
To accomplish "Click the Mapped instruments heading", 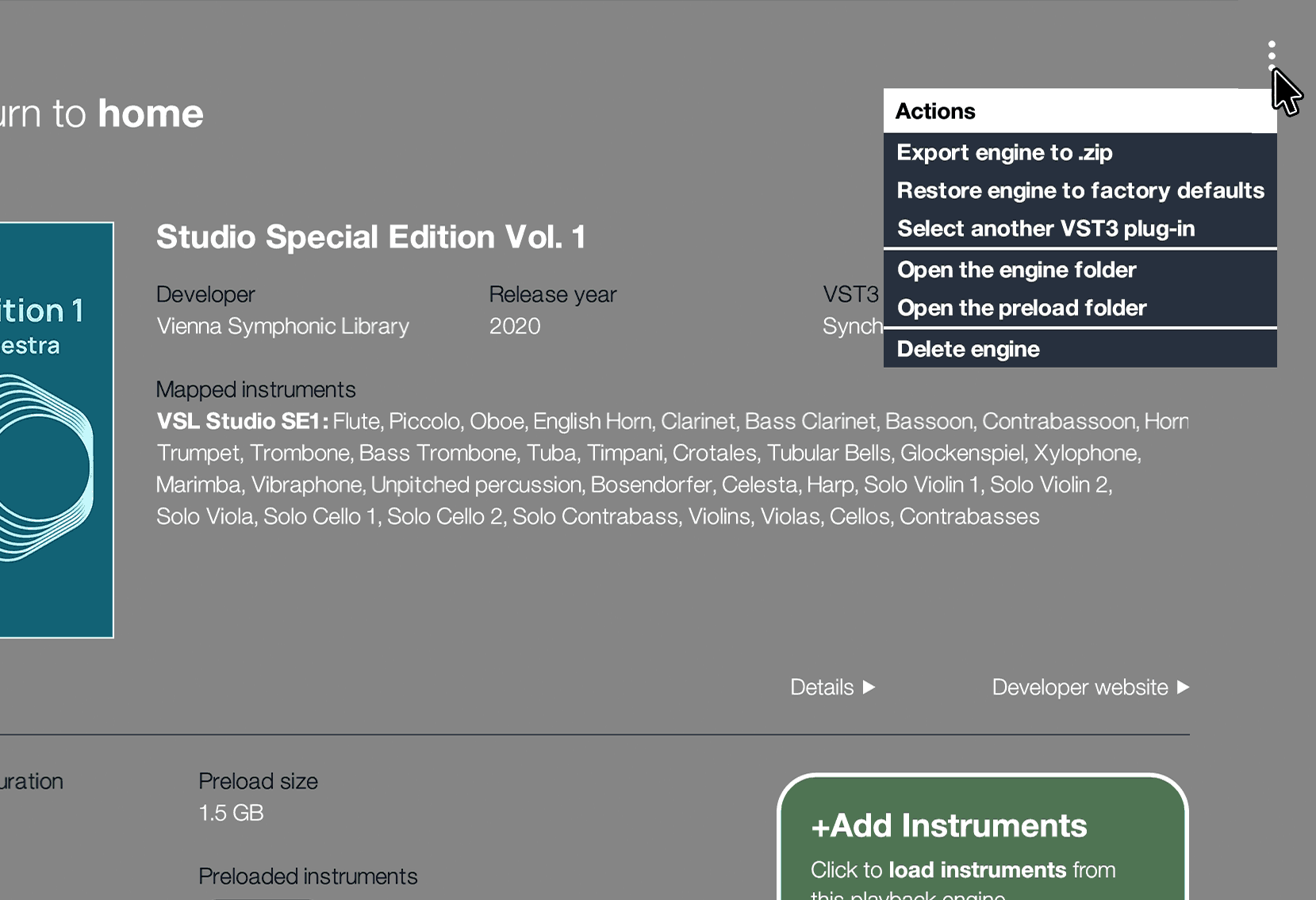I will [255, 389].
